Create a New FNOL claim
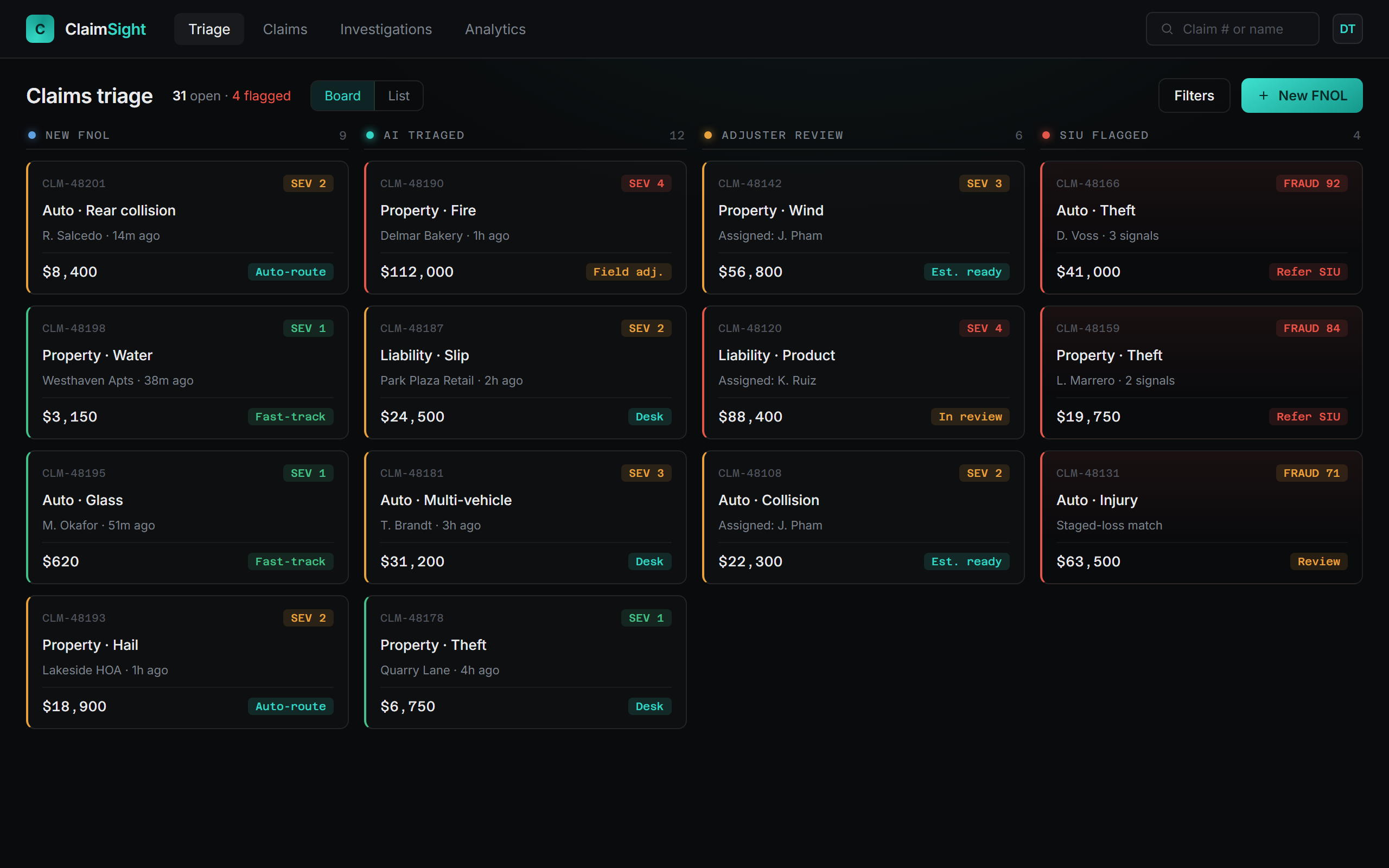Screen dimensions: 1389x868 click(x=1302, y=95)
